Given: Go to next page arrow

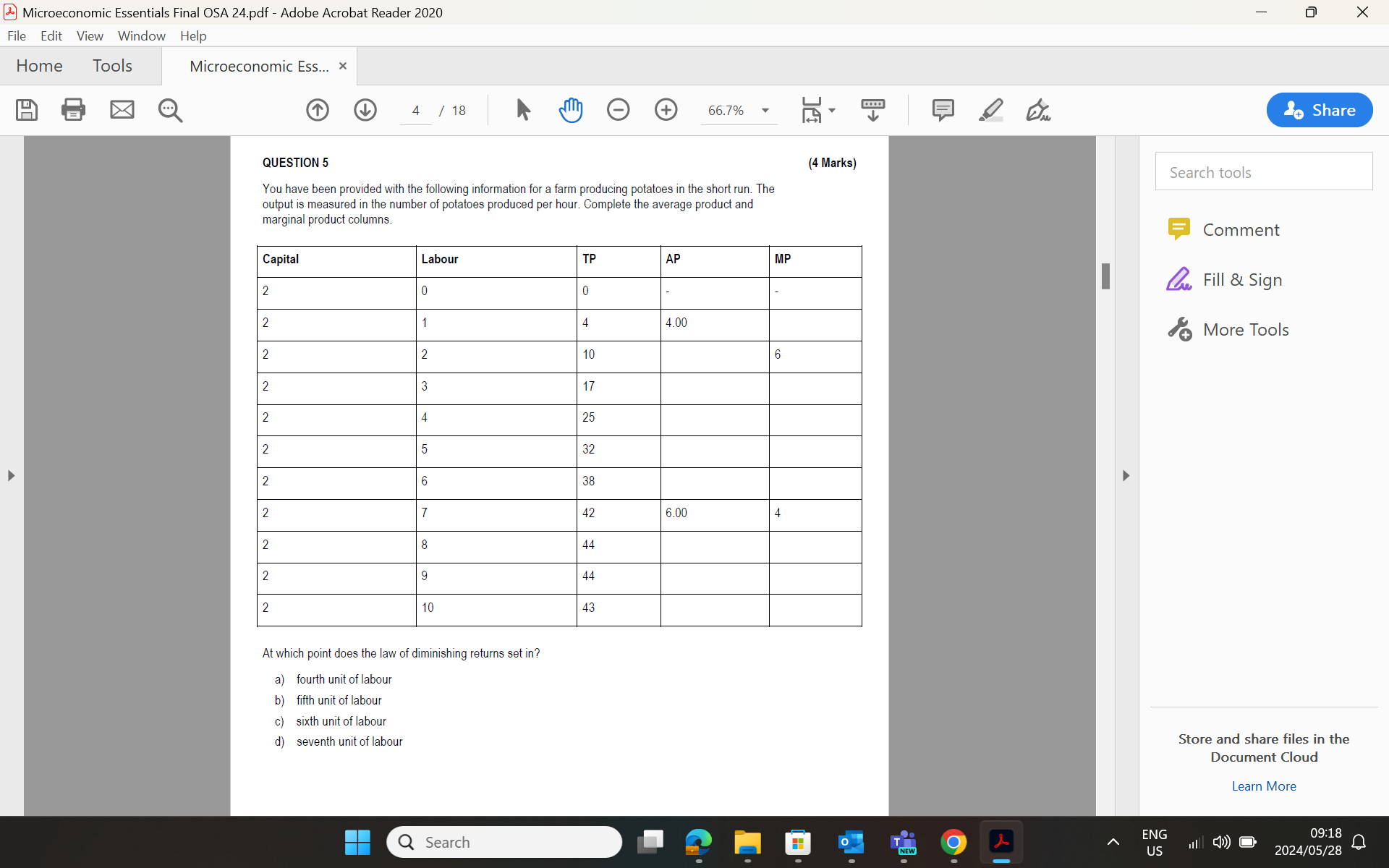Looking at the screenshot, I should [365, 110].
